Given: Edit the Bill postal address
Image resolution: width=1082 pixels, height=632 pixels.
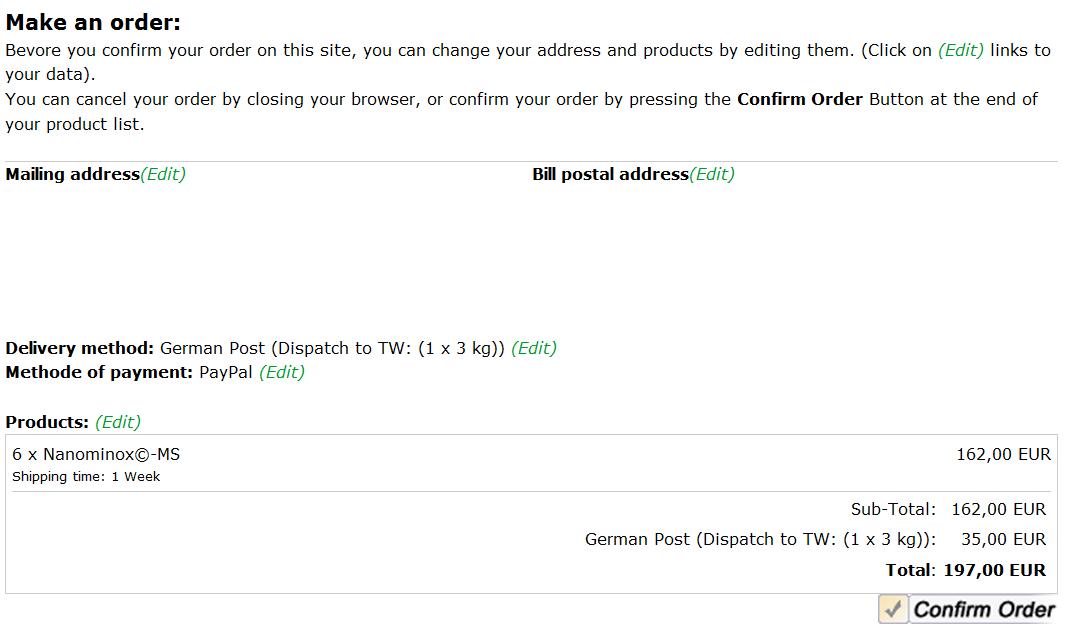Looking at the screenshot, I should click(x=712, y=174).
